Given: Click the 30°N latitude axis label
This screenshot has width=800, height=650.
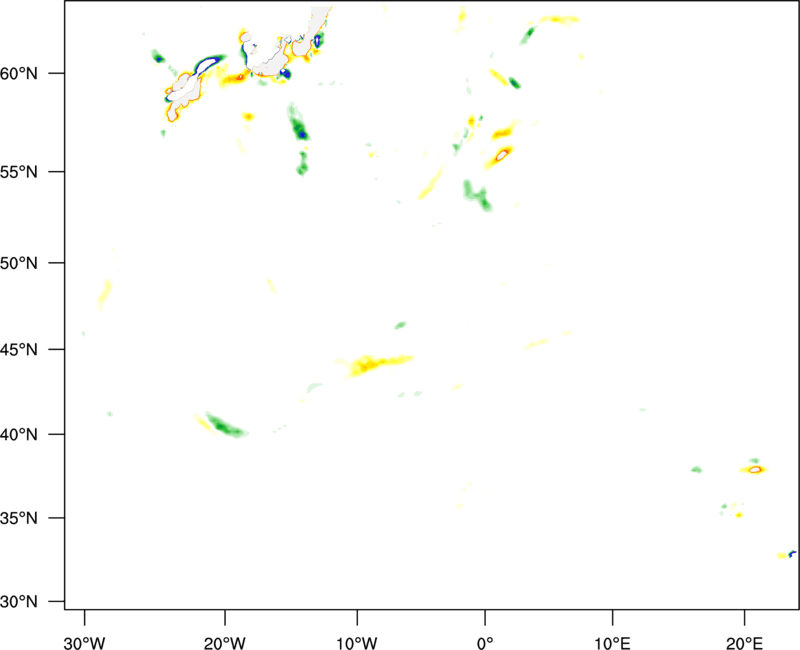Looking at the screenshot, I should click(19, 602).
